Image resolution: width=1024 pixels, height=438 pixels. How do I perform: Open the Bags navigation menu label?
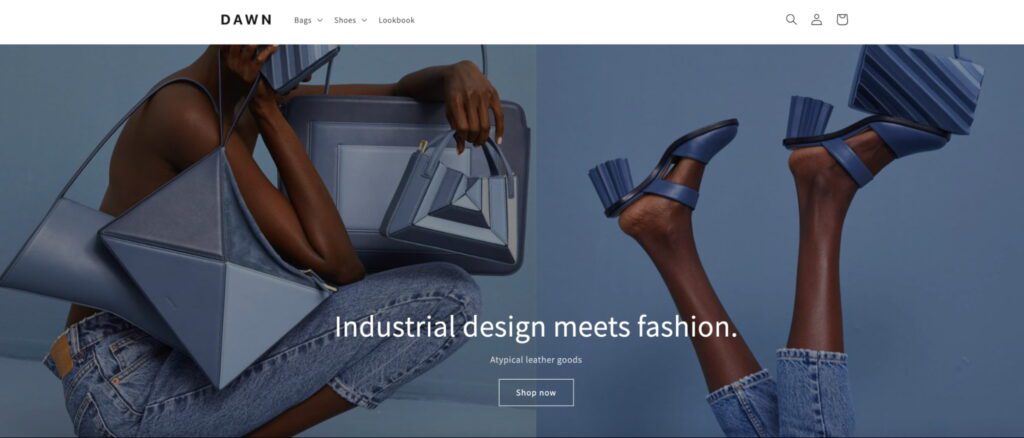coord(302,20)
